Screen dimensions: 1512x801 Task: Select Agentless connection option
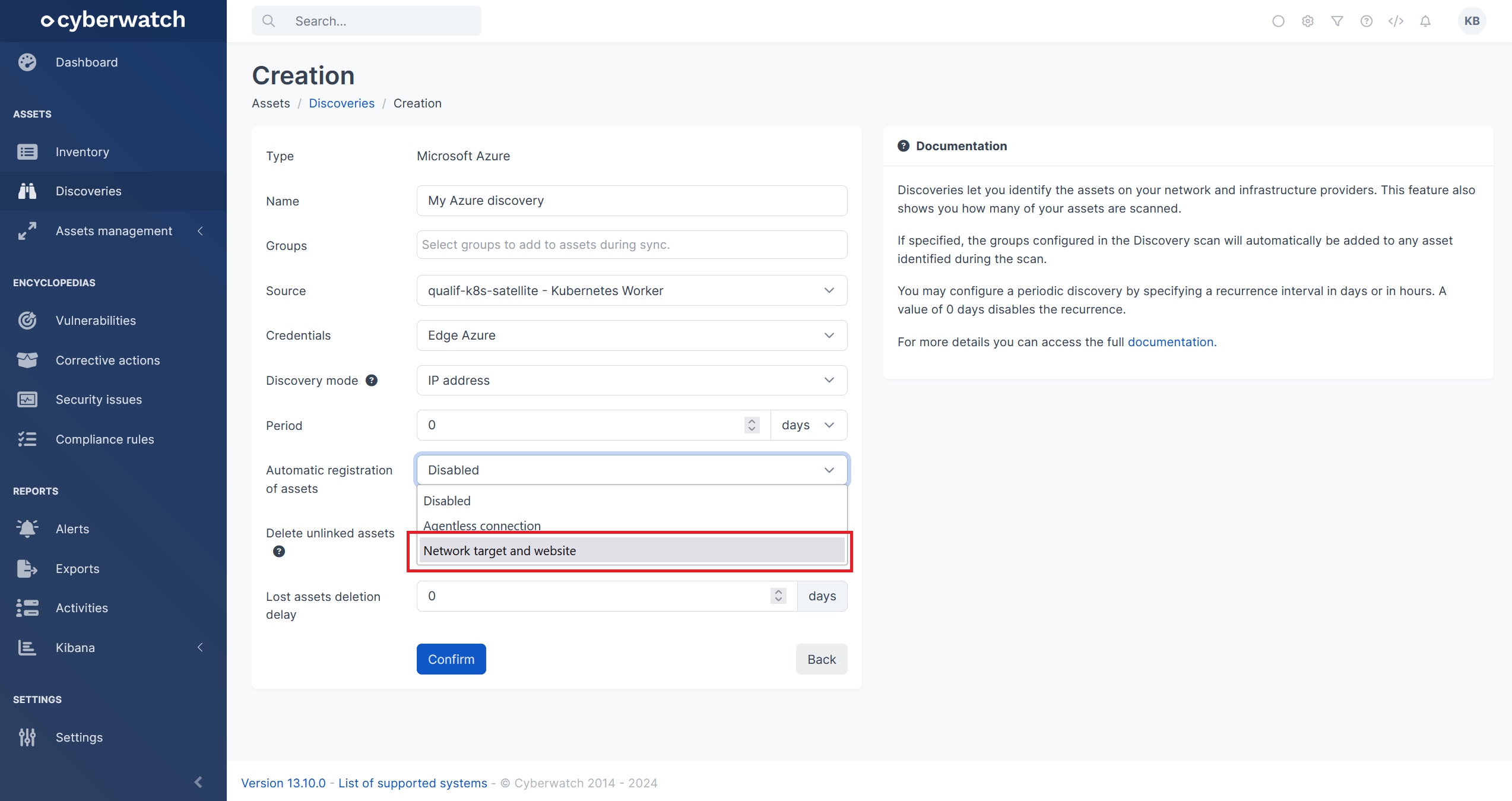point(632,526)
